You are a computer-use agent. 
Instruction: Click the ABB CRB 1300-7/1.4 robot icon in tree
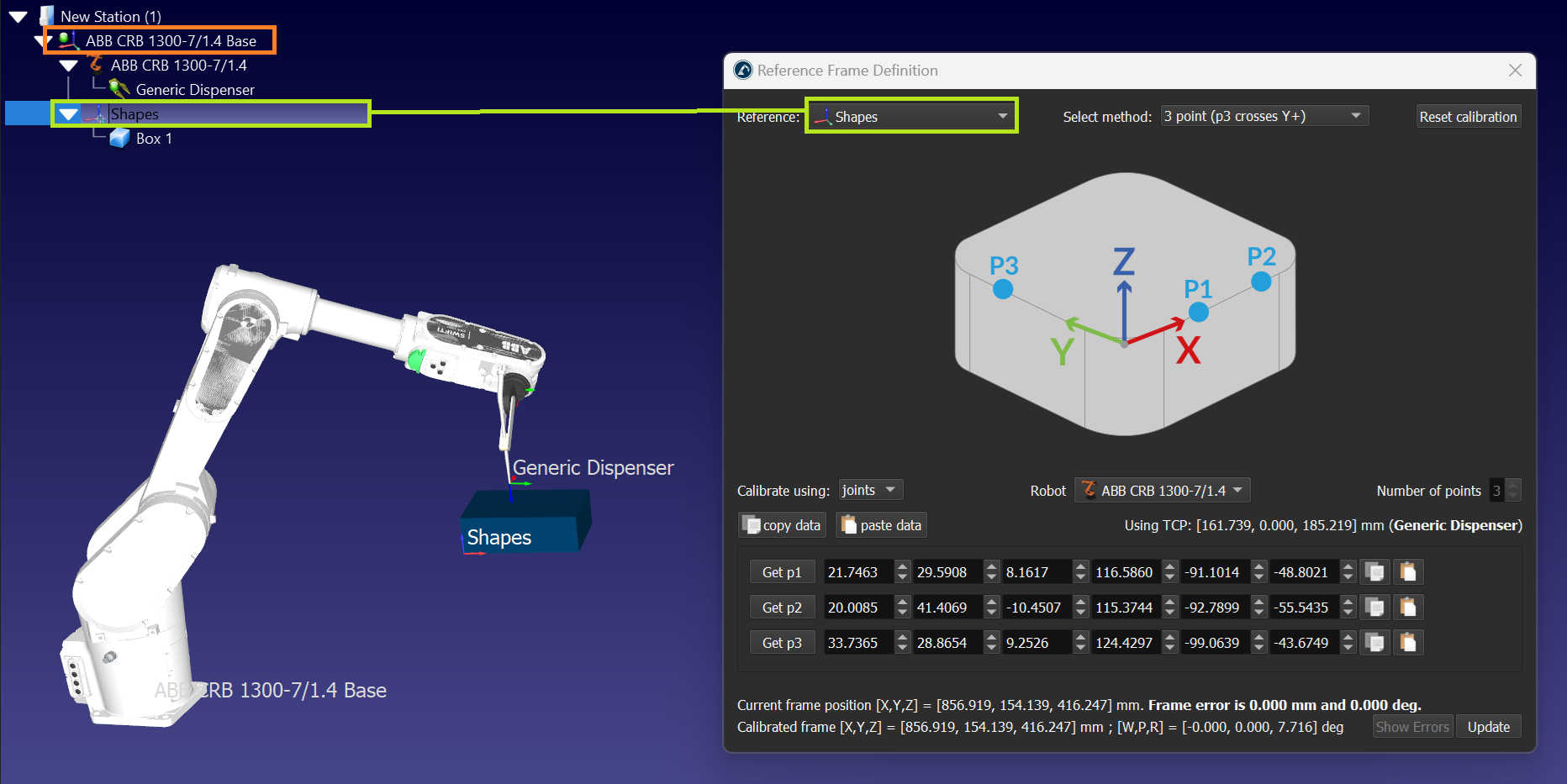(x=97, y=65)
